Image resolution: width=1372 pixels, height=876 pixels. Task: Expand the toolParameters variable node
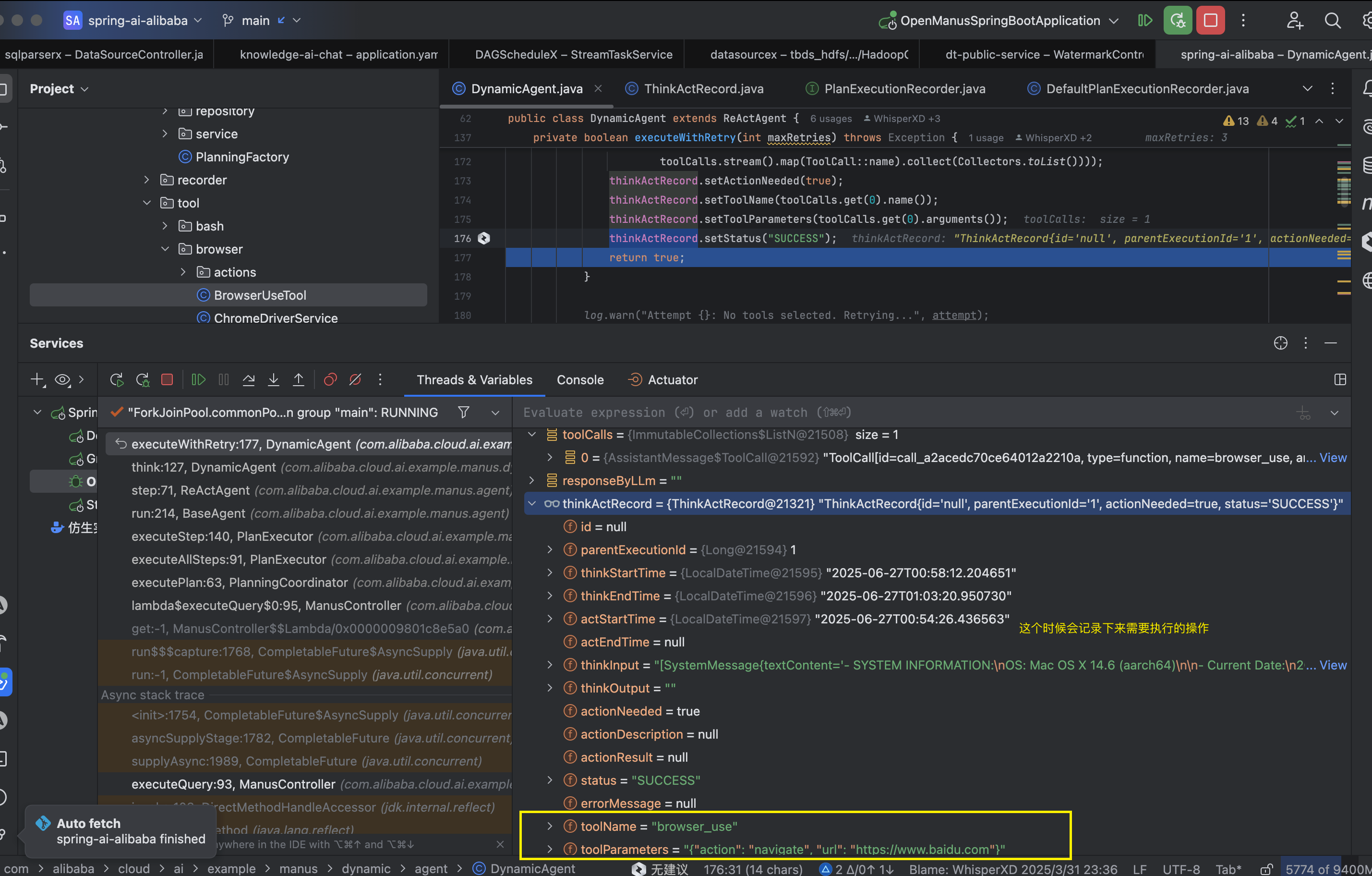pyautogui.click(x=550, y=849)
